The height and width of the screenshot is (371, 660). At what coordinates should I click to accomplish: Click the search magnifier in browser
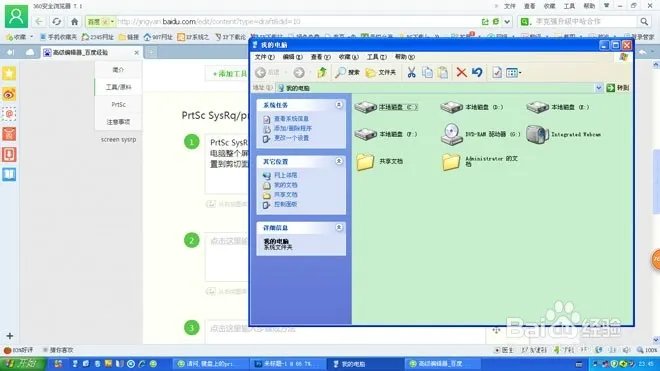[x=644, y=21]
